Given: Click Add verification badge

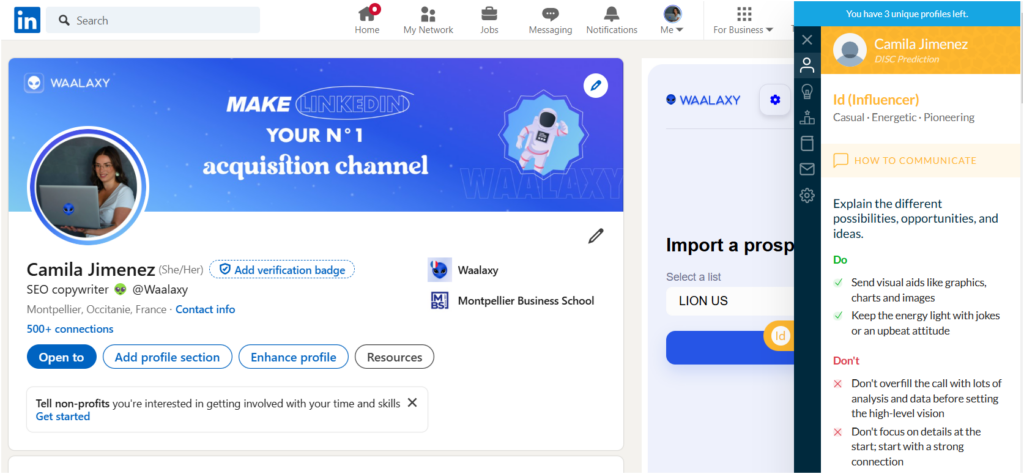Looking at the screenshot, I should click(282, 270).
